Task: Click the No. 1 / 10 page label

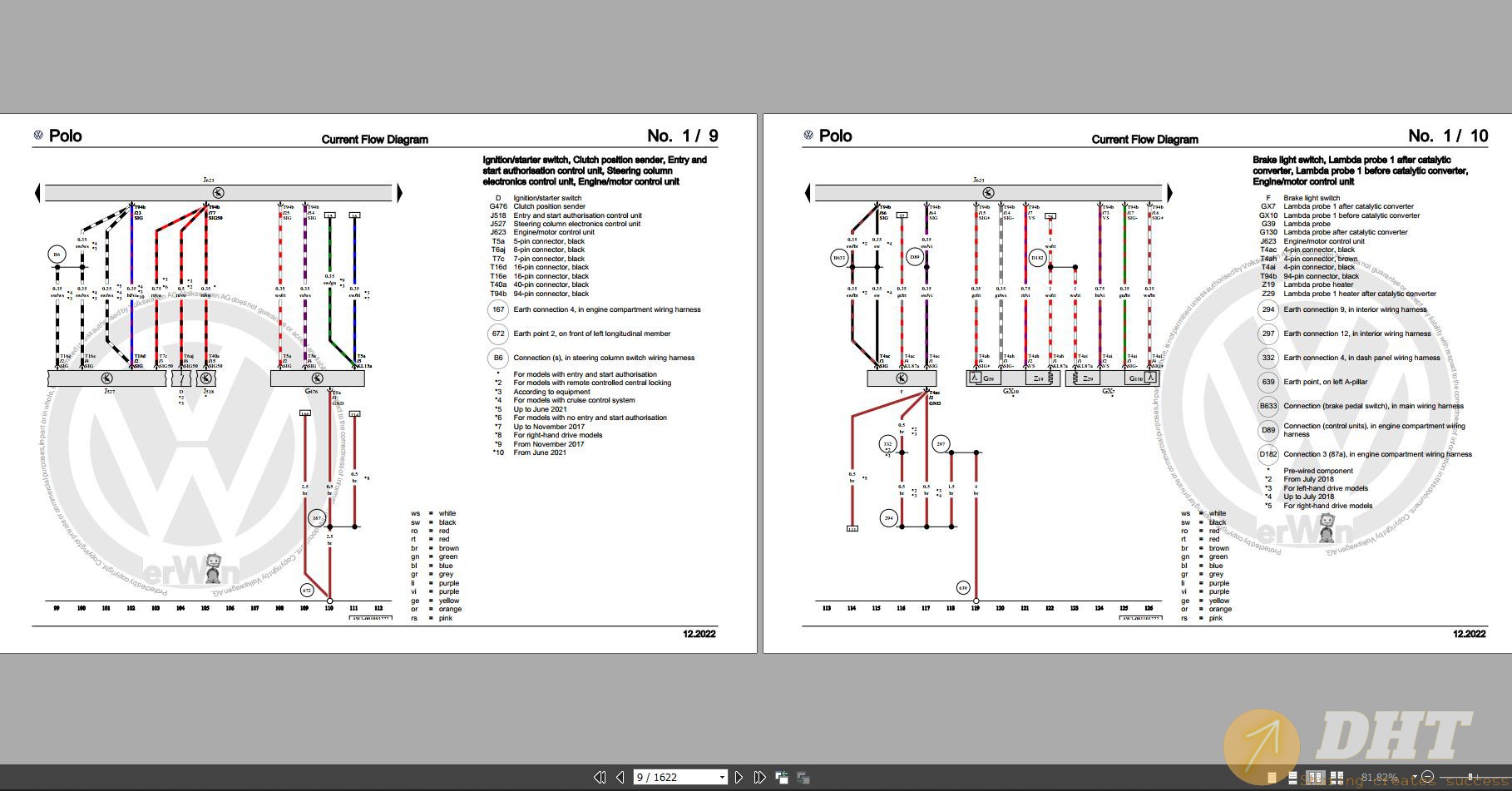Action: [x=1448, y=136]
